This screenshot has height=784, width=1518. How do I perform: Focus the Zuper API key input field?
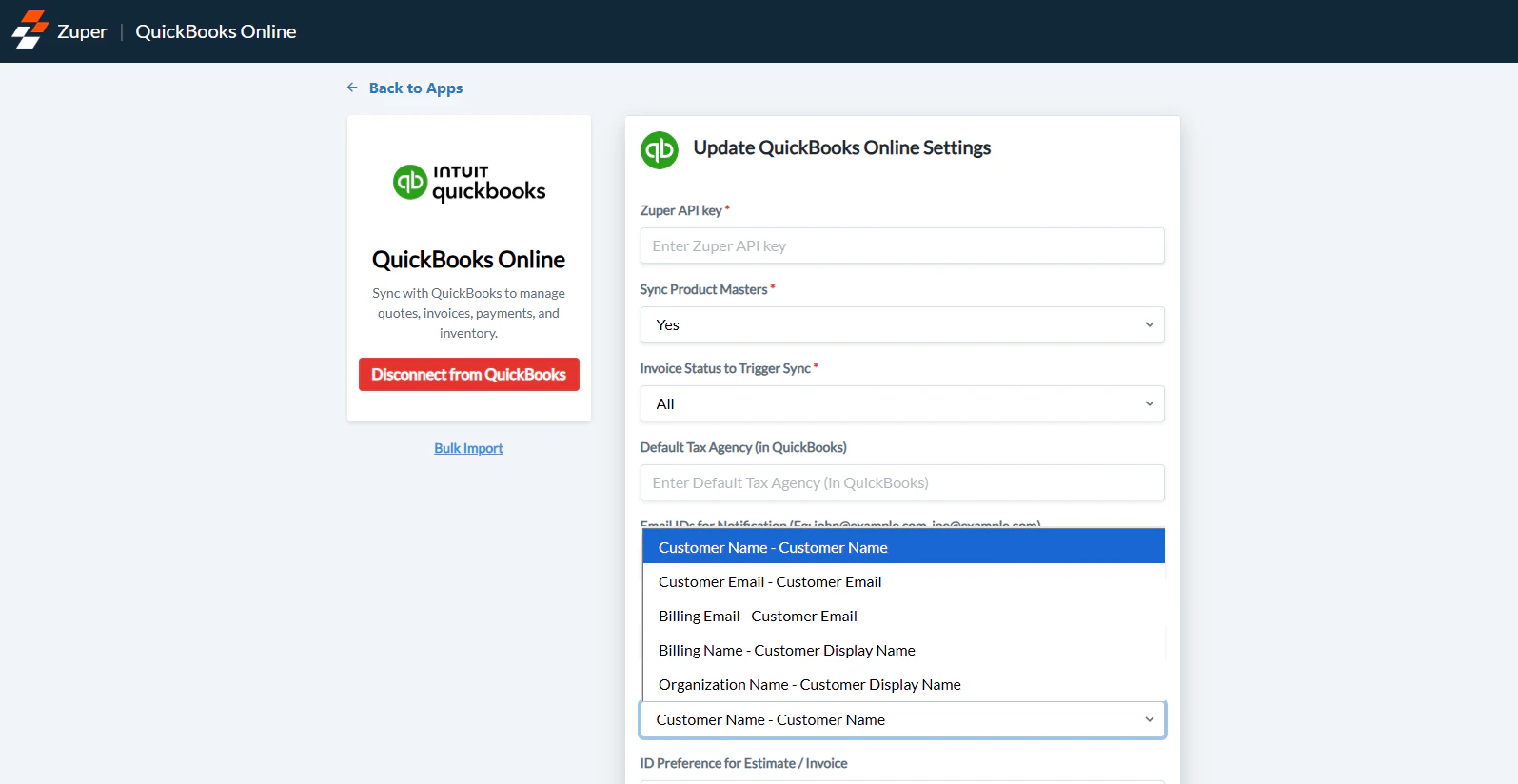(902, 245)
